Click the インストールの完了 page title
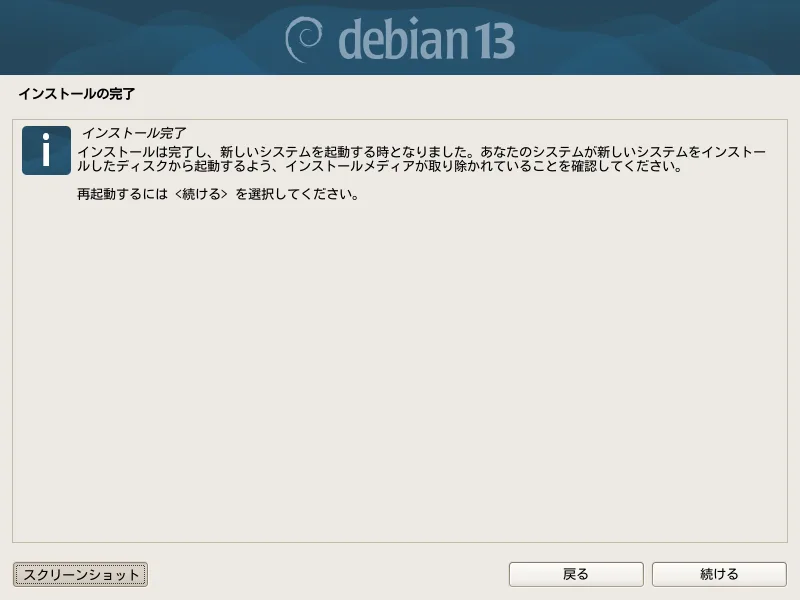 coord(77,94)
